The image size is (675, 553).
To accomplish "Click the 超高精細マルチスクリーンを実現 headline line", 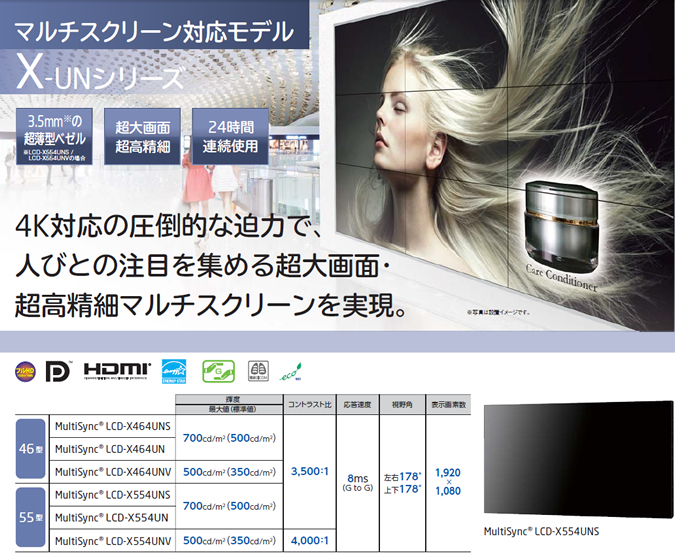I will click(211, 306).
